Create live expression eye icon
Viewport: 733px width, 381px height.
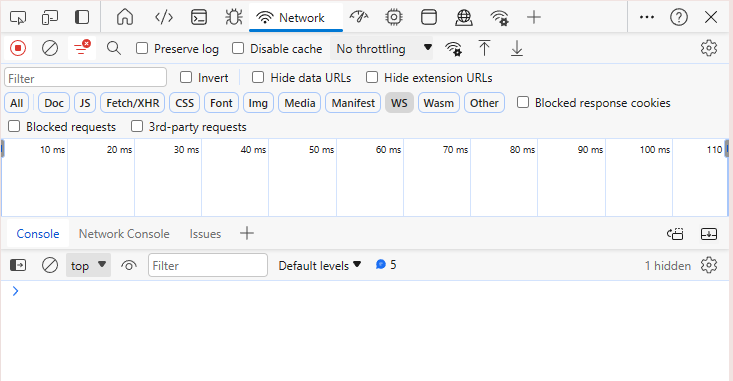pyautogui.click(x=129, y=266)
